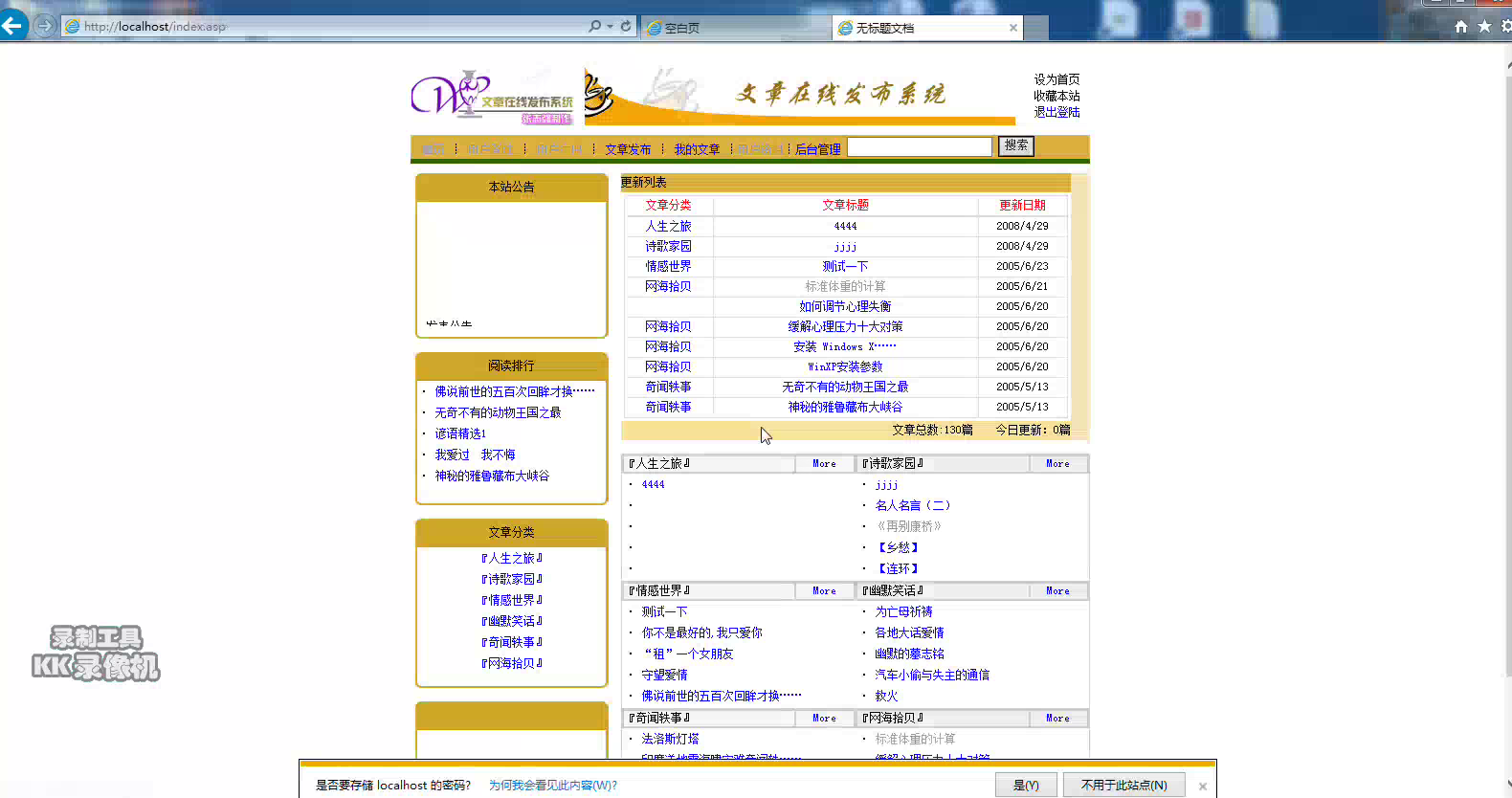The image size is (1512, 798).
Task: Select 『奇闻轶事』 in 文章分类 sidebar
Action: click(x=511, y=643)
